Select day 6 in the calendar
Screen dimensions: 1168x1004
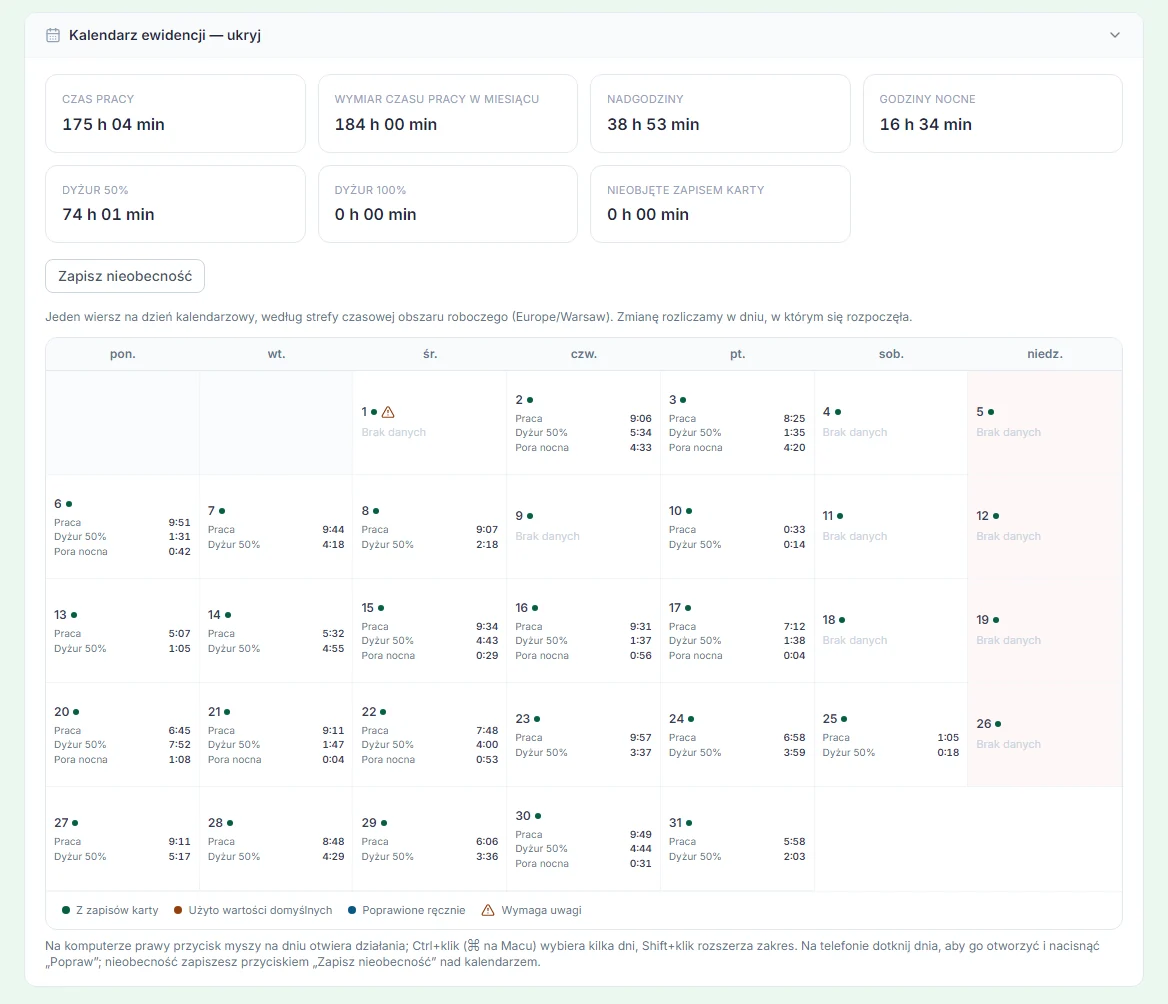coord(123,527)
